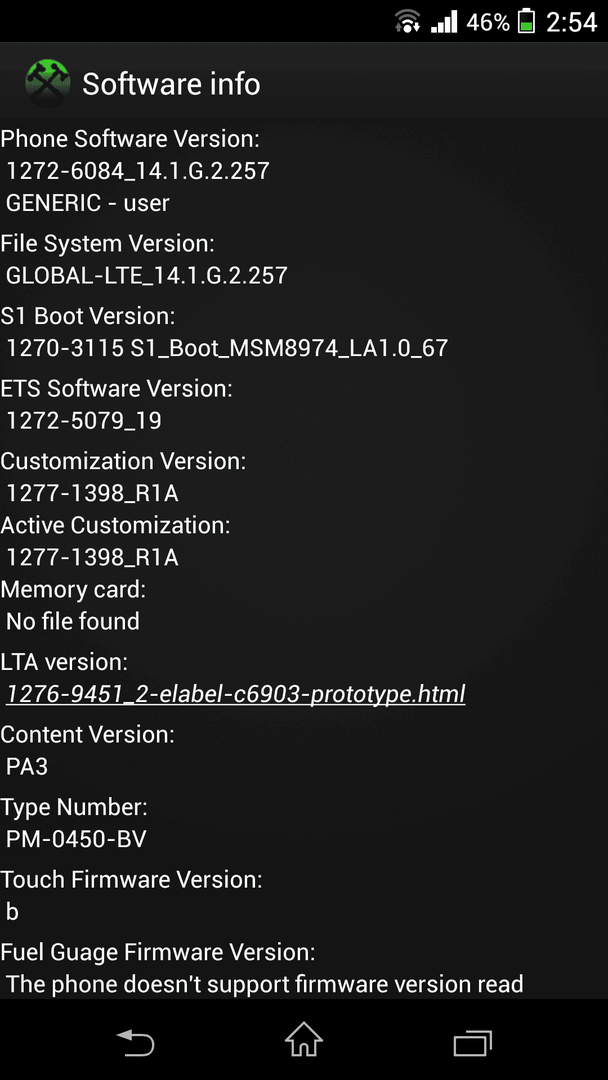
Task: Tap the Memory card No file found entry
Action: tap(72, 621)
